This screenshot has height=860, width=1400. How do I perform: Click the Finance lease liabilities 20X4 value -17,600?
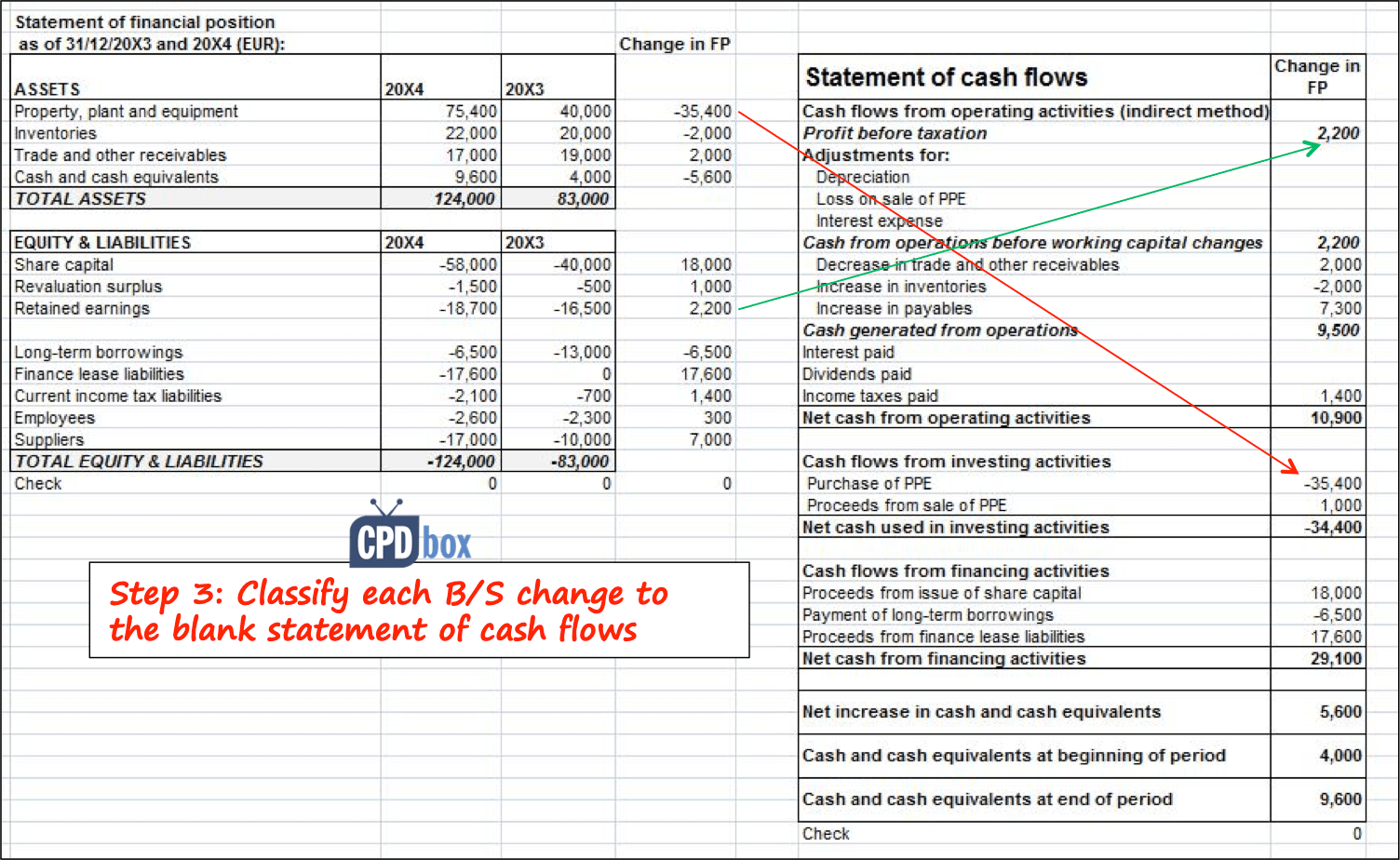468,374
